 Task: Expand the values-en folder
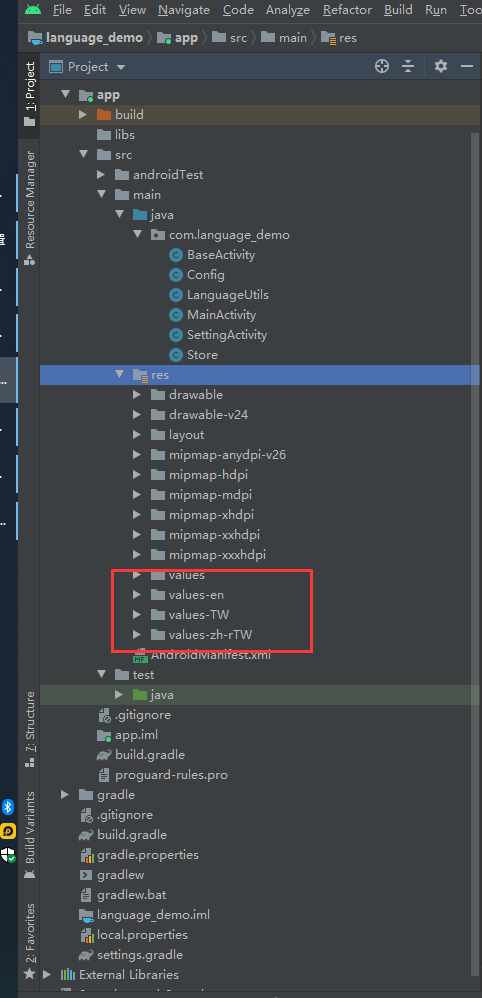pyautogui.click(x=136, y=595)
